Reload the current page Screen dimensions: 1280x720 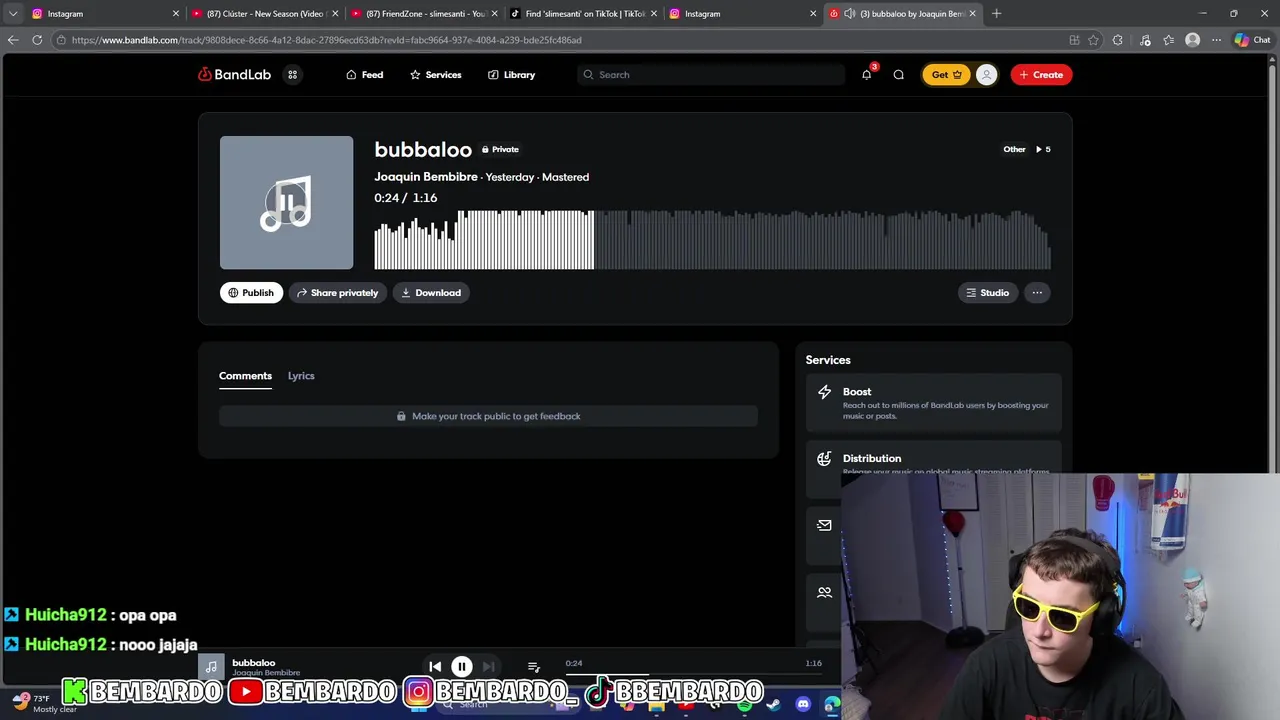(37, 40)
